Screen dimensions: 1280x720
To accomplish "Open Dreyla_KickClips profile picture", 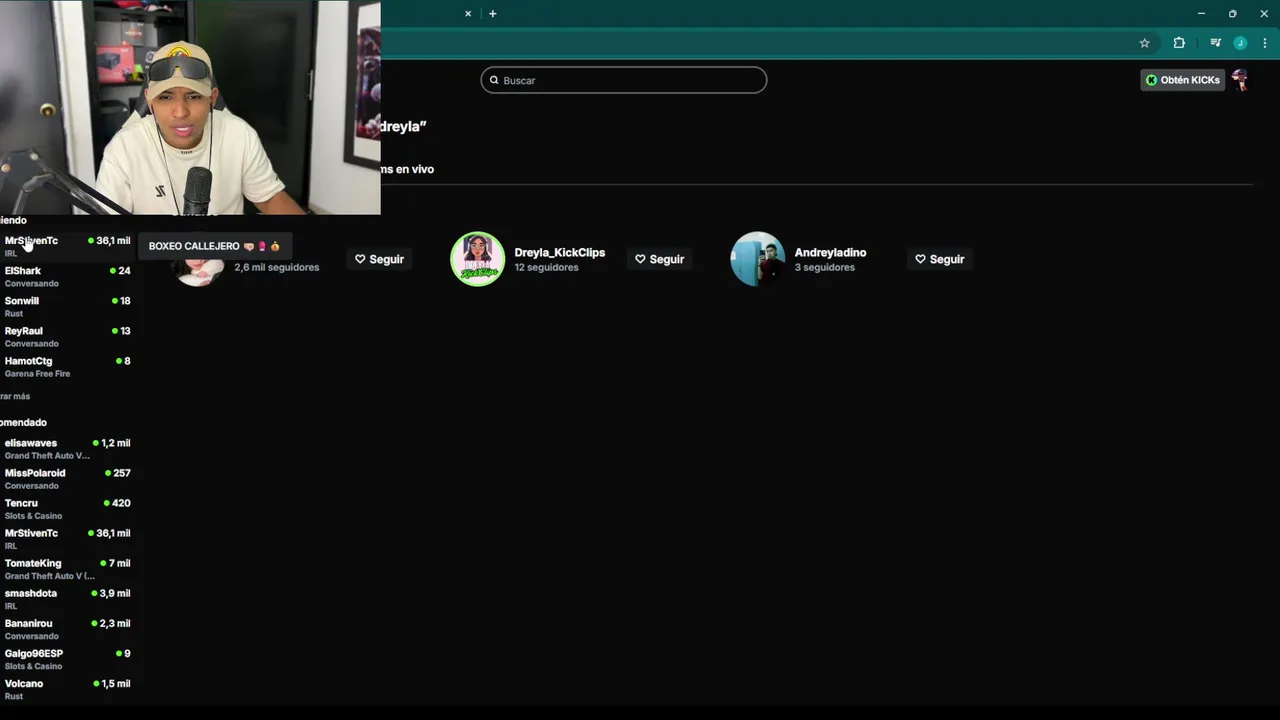I will 477,259.
